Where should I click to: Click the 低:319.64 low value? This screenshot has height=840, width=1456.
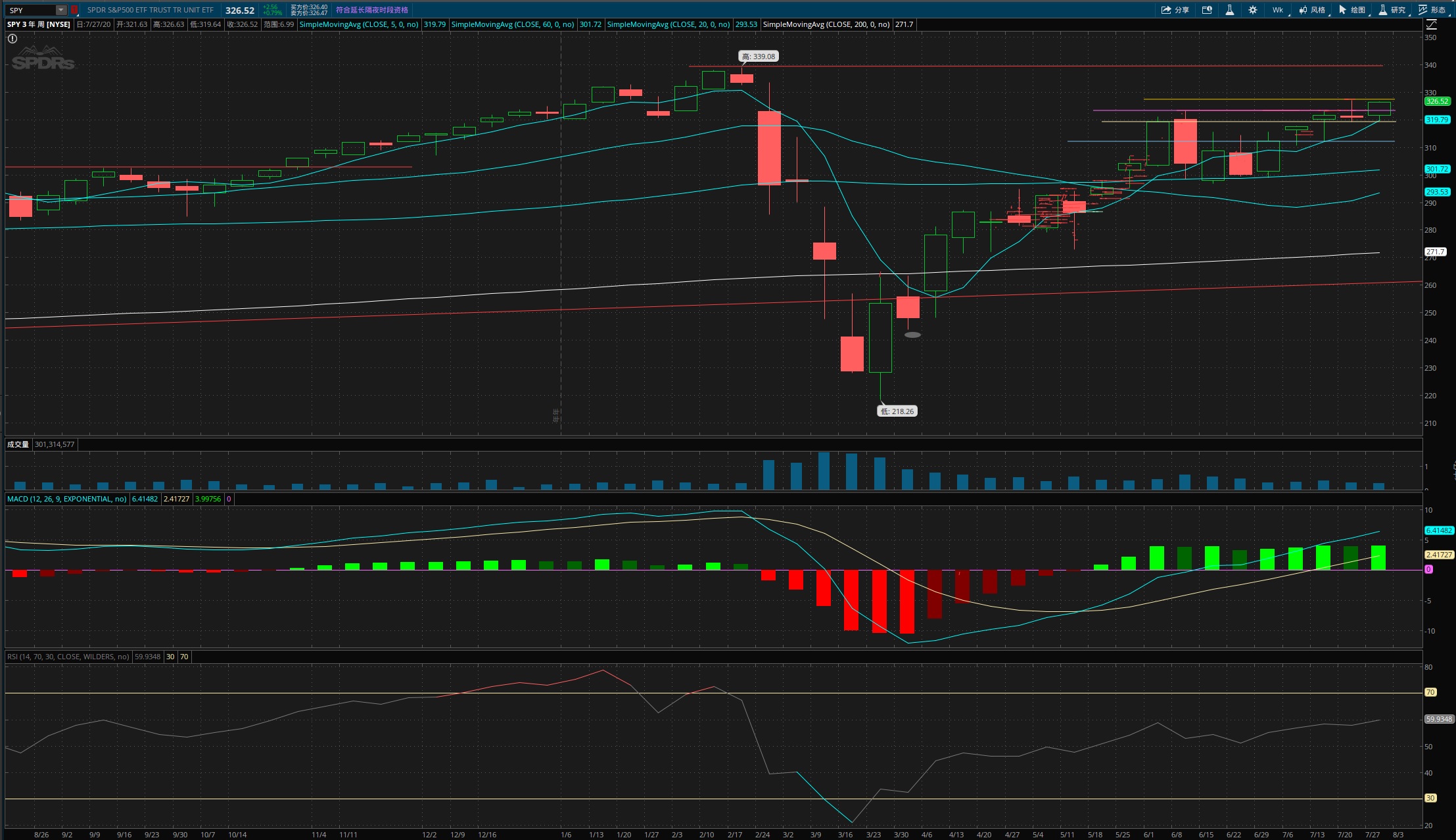click(x=206, y=24)
